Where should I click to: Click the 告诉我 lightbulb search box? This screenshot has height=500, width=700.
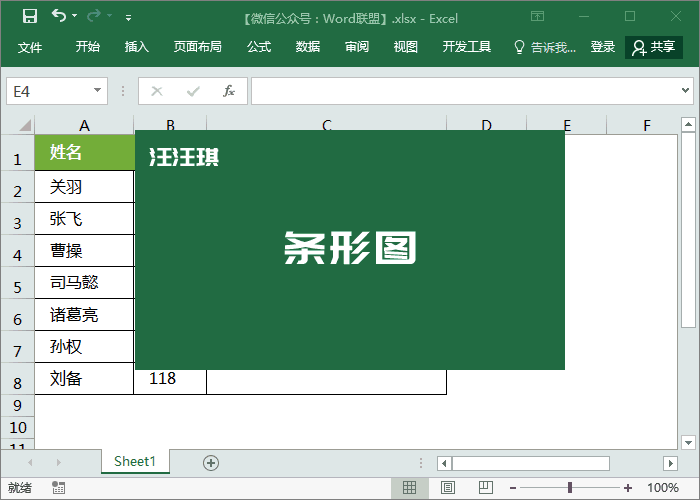pyautogui.click(x=545, y=47)
